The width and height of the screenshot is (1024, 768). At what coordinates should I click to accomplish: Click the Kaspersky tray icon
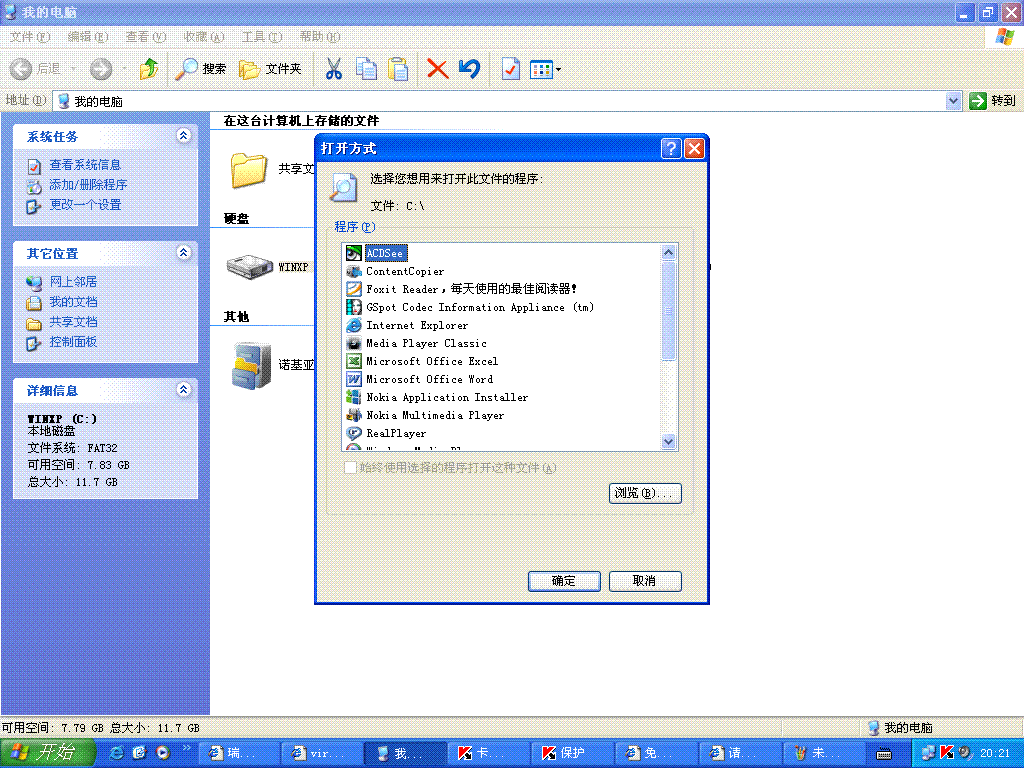[946, 753]
